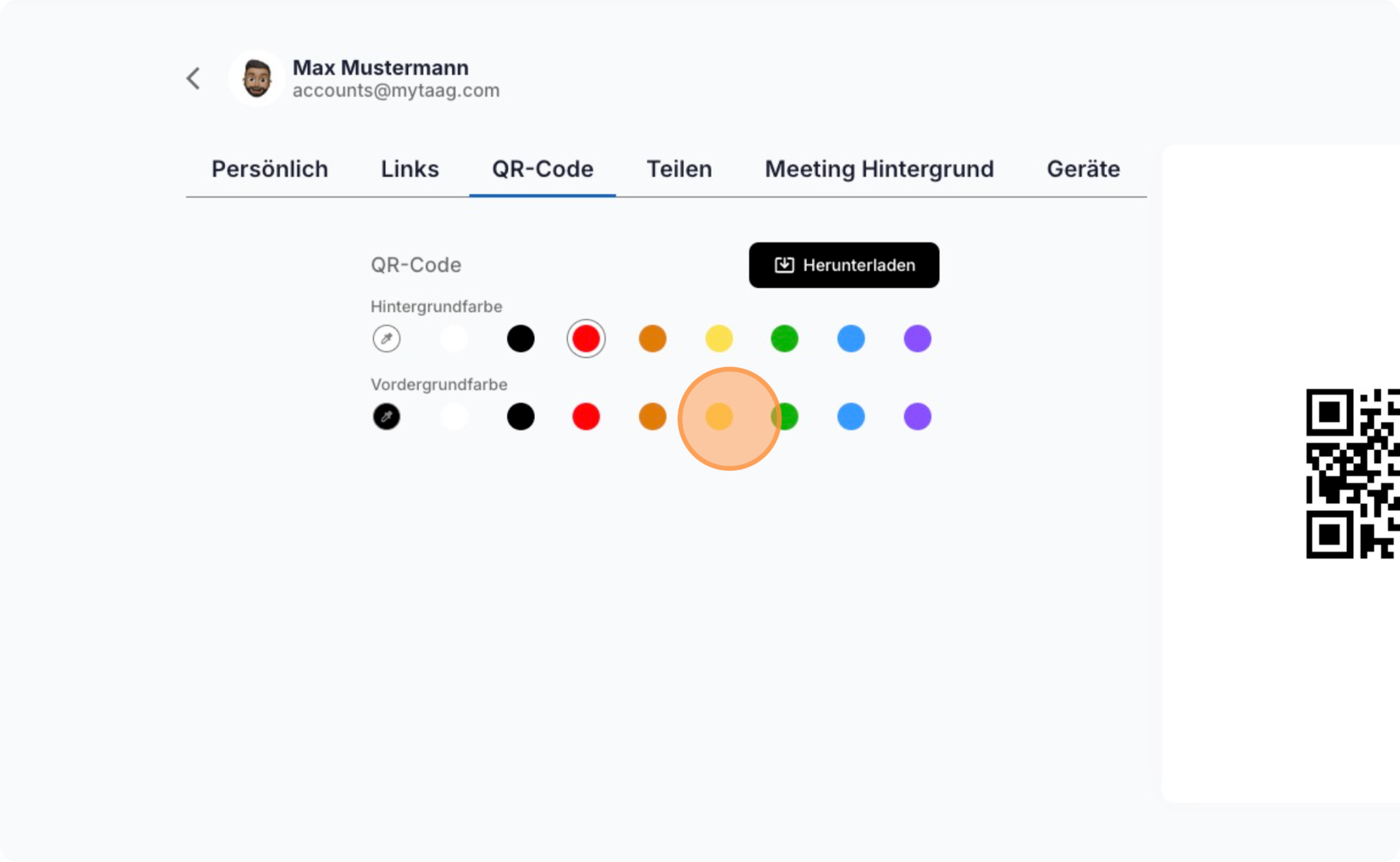The height and width of the screenshot is (862, 1400).
Task: Open the Meeting Hintergrund tab
Action: [879, 169]
